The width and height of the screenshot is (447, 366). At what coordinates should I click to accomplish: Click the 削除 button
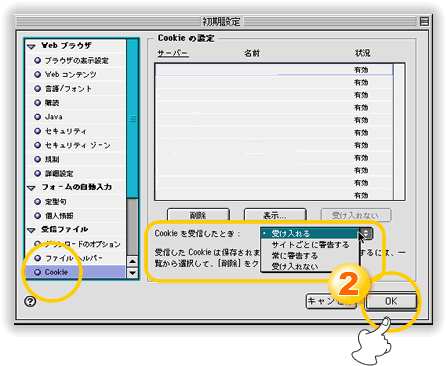(198, 215)
